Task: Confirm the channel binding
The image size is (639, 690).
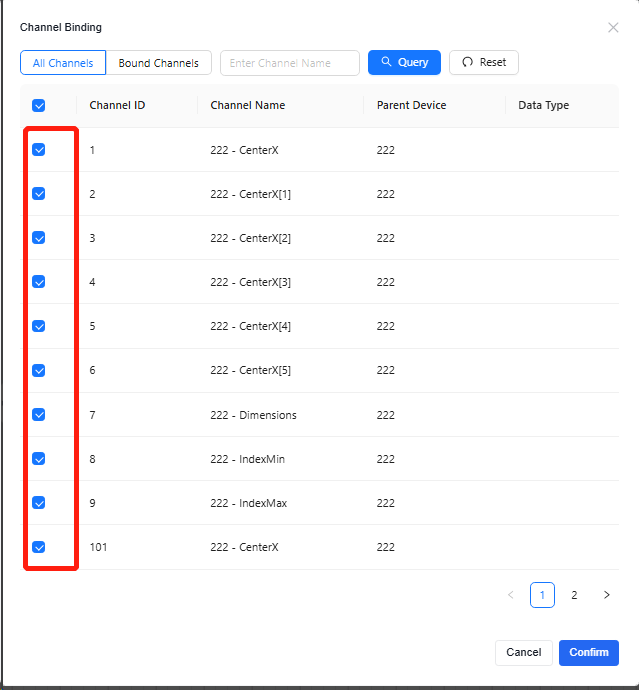Action: coord(588,652)
